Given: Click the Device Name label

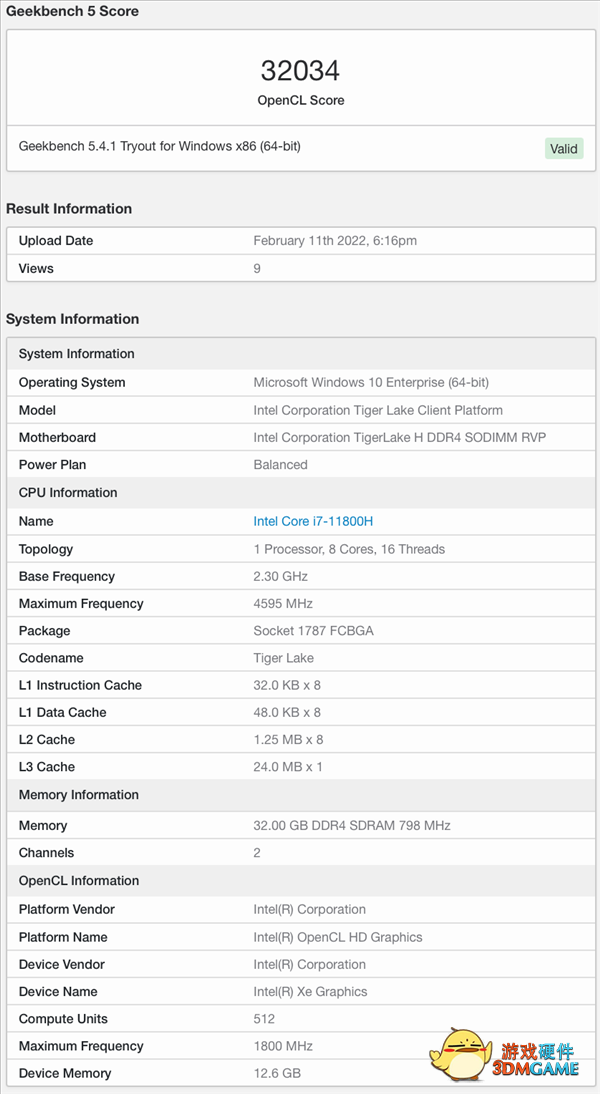Looking at the screenshot, I should click(58, 991).
